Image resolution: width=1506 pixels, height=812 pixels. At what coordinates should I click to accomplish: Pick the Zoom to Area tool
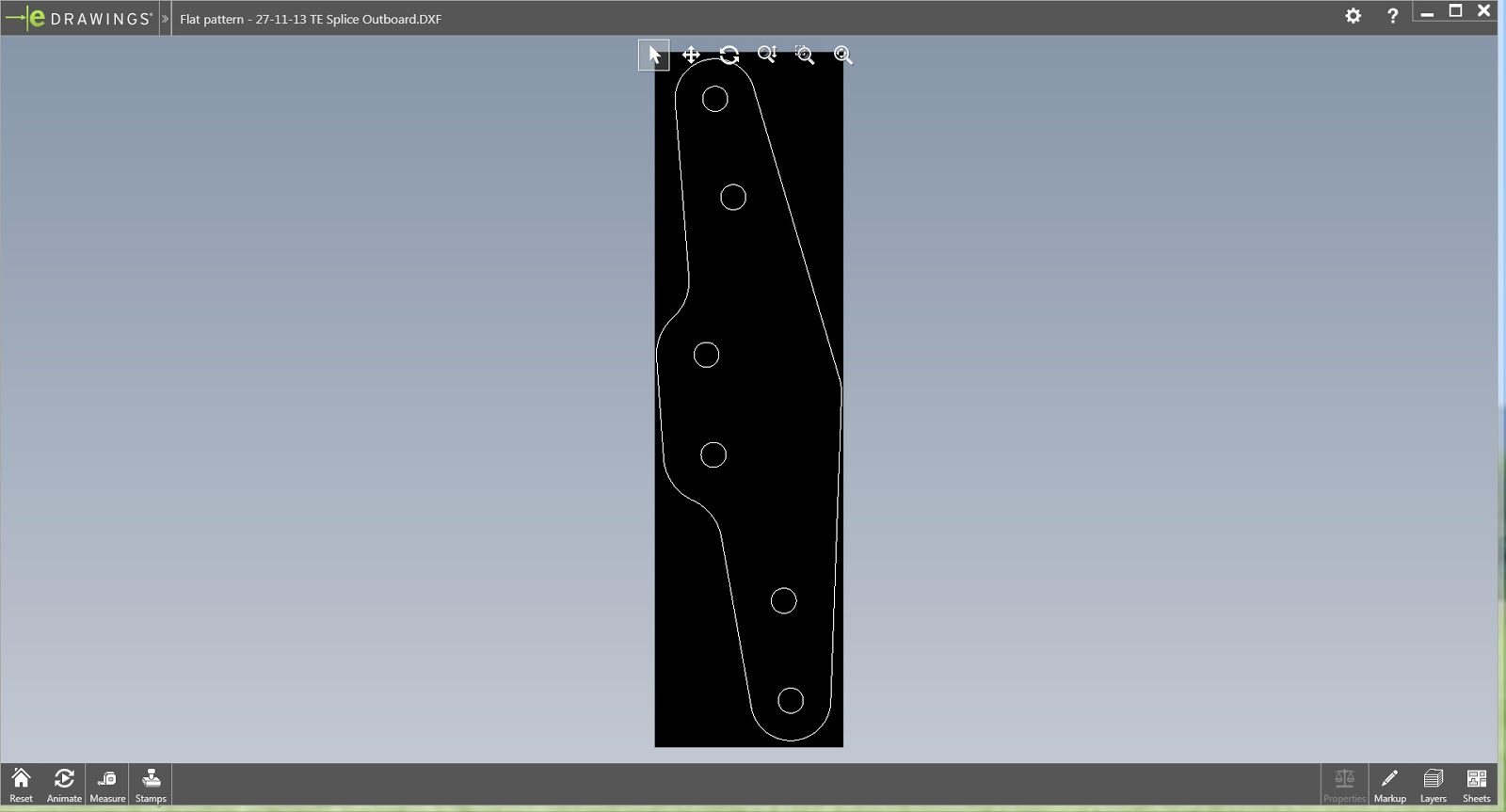(x=805, y=56)
